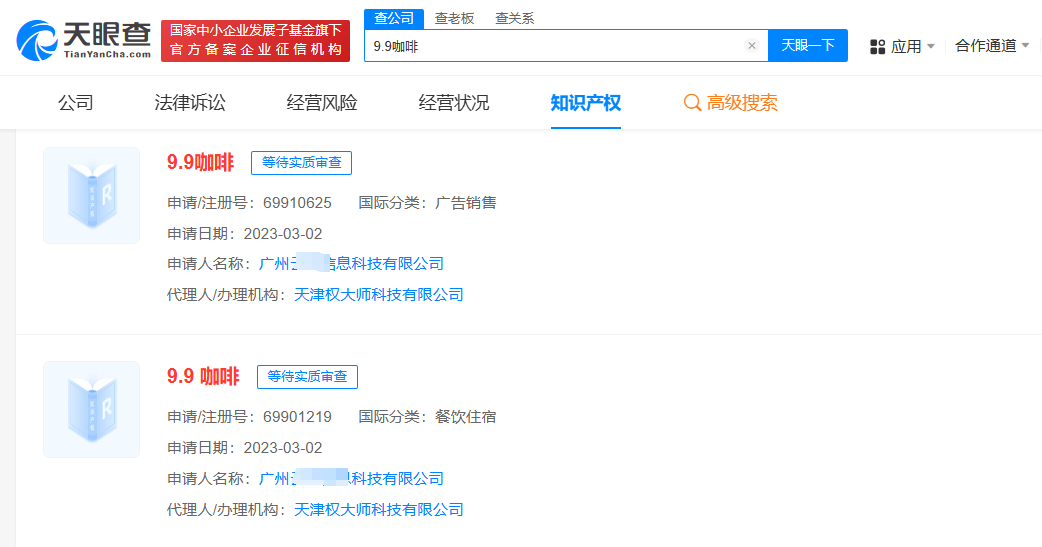This screenshot has width=1042, height=547.
Task: Focus the search field containing 9.9咖啡
Action: pos(566,46)
